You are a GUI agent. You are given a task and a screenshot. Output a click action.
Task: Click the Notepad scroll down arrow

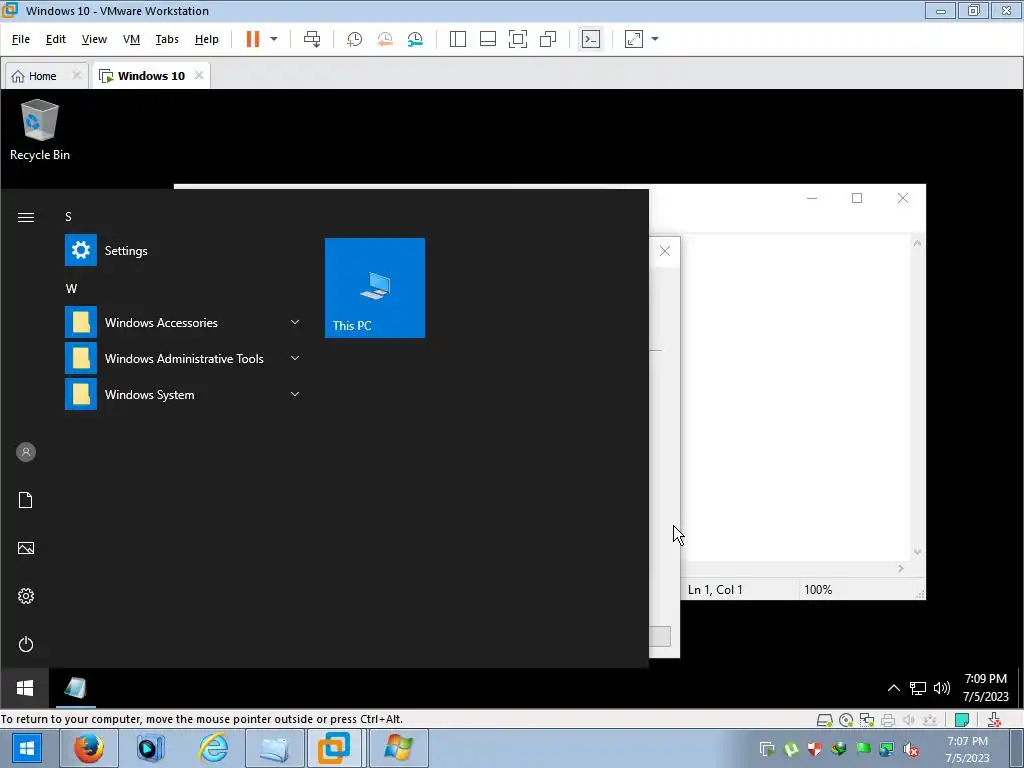(x=917, y=552)
